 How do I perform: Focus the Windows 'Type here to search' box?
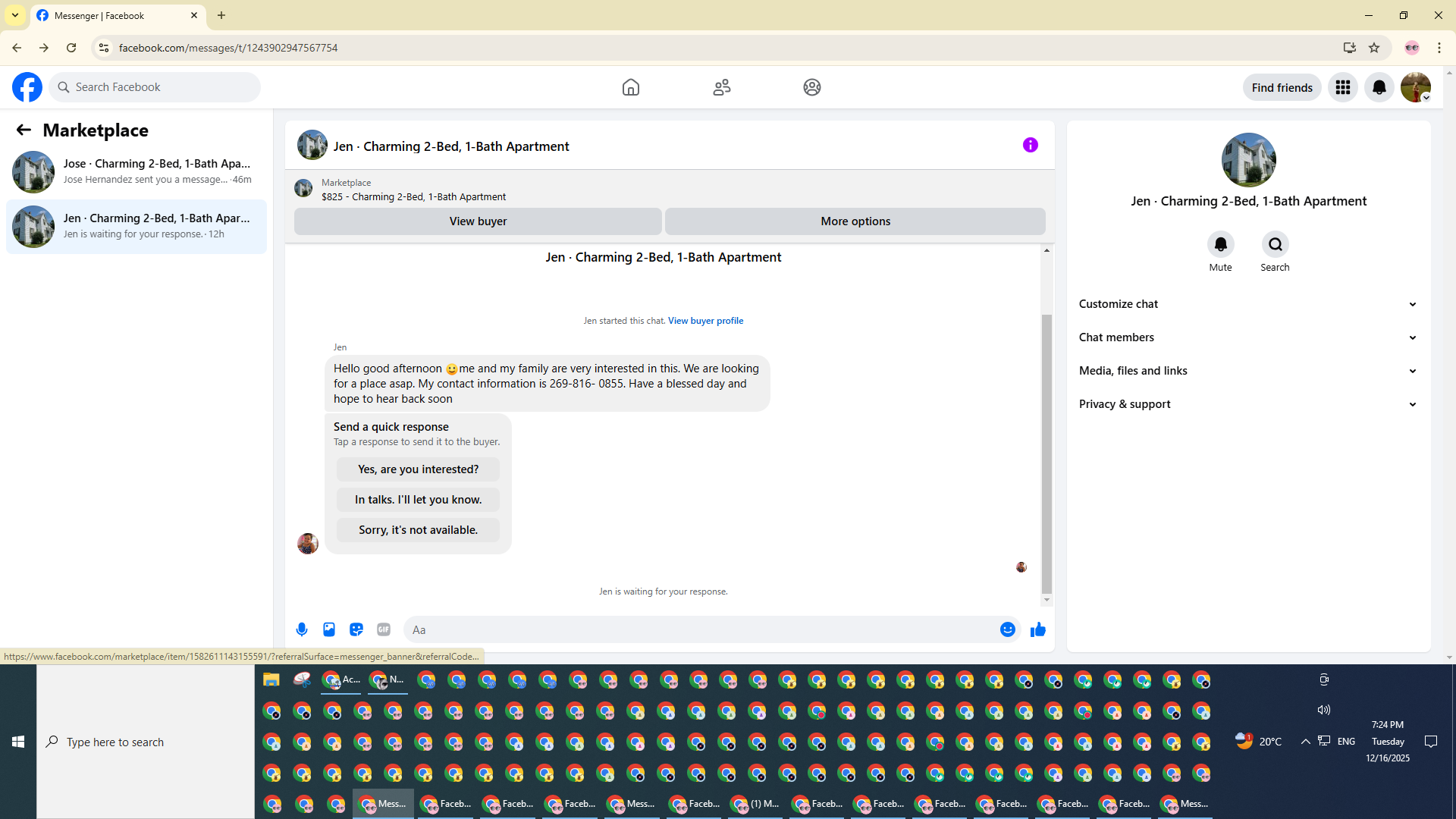[x=146, y=742]
